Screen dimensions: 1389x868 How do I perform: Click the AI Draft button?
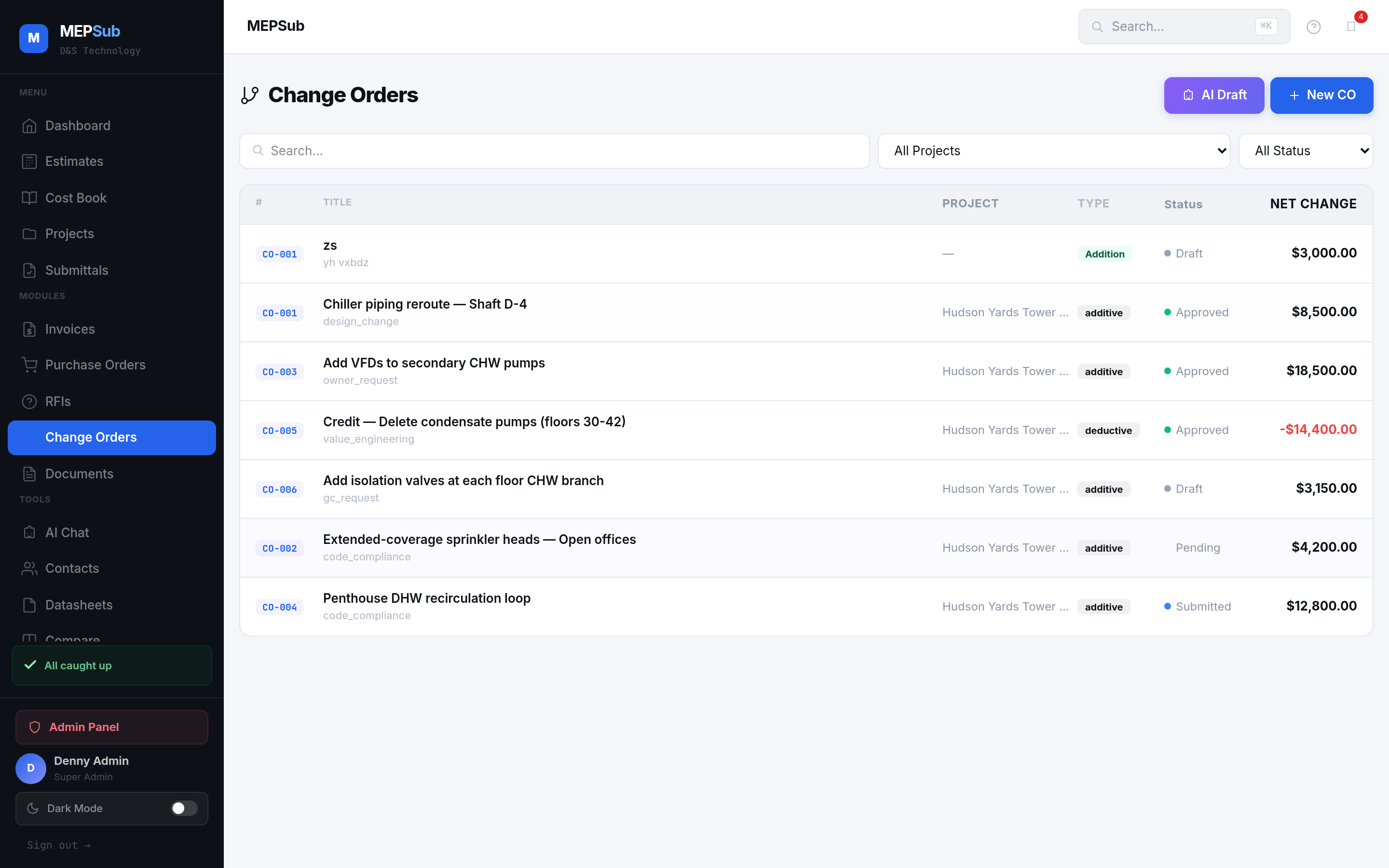1213,95
